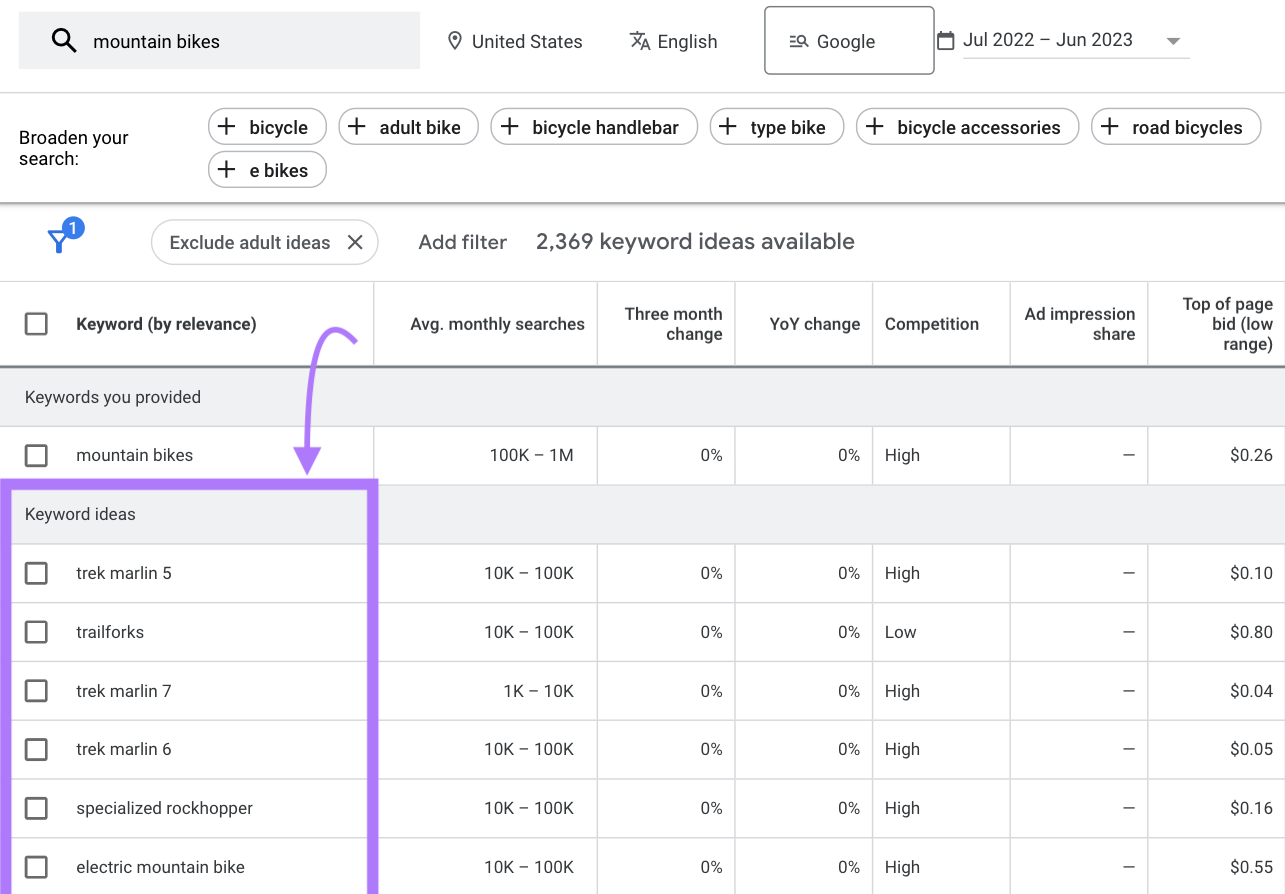This screenshot has height=894, width=1285.
Task: Add 'bicycle' to broaden search
Action: [268, 127]
